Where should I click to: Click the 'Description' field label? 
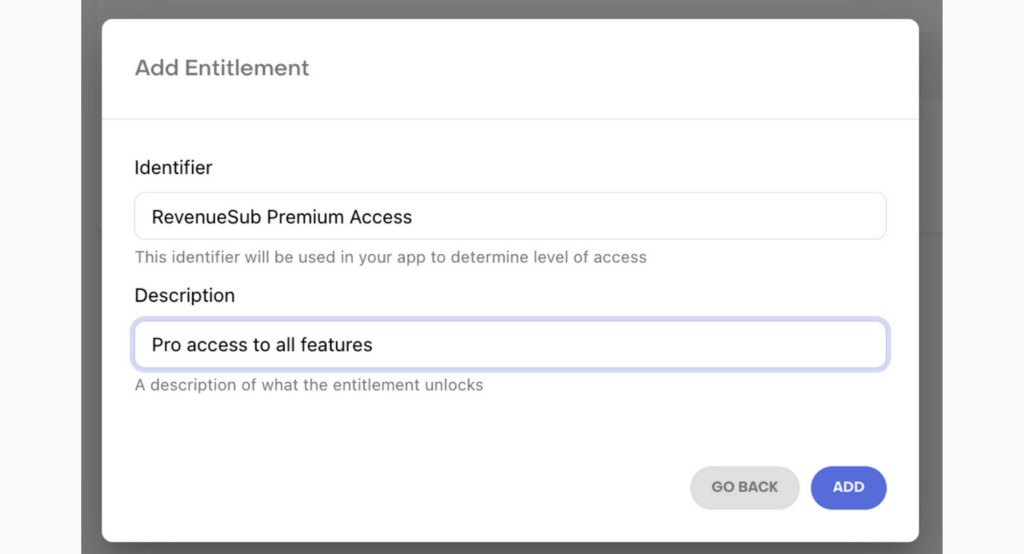(185, 295)
